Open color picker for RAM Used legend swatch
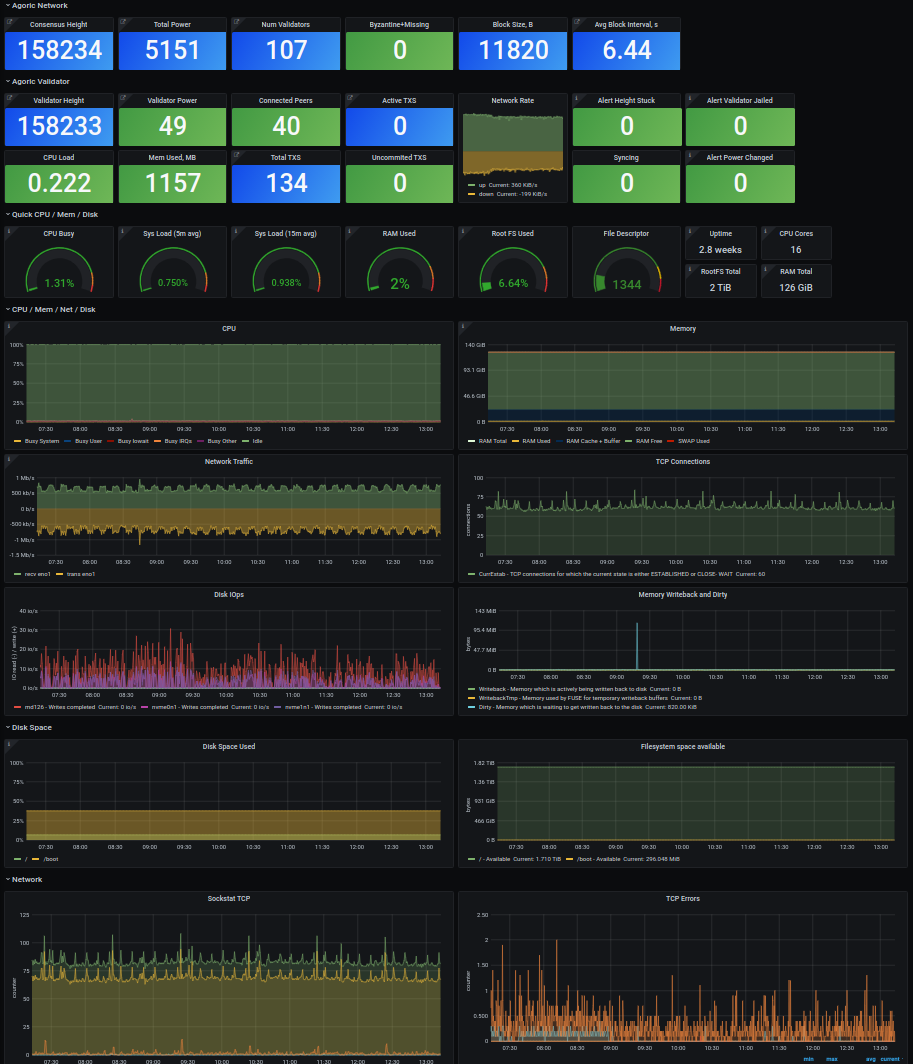 tap(515, 441)
